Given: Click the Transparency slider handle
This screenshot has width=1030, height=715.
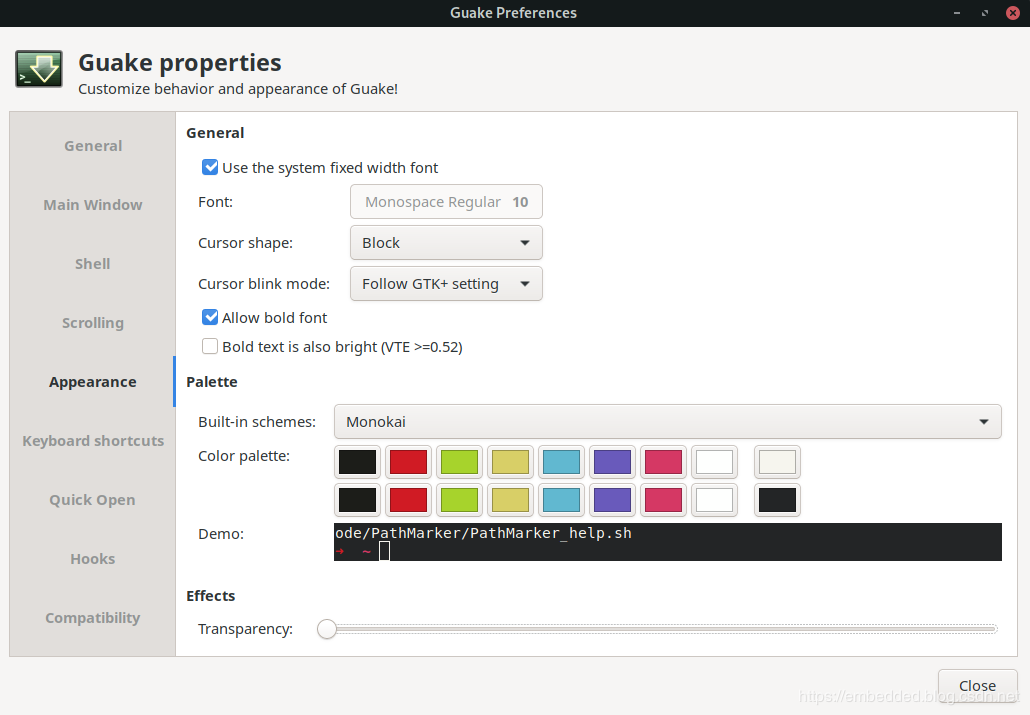Looking at the screenshot, I should click(x=327, y=629).
